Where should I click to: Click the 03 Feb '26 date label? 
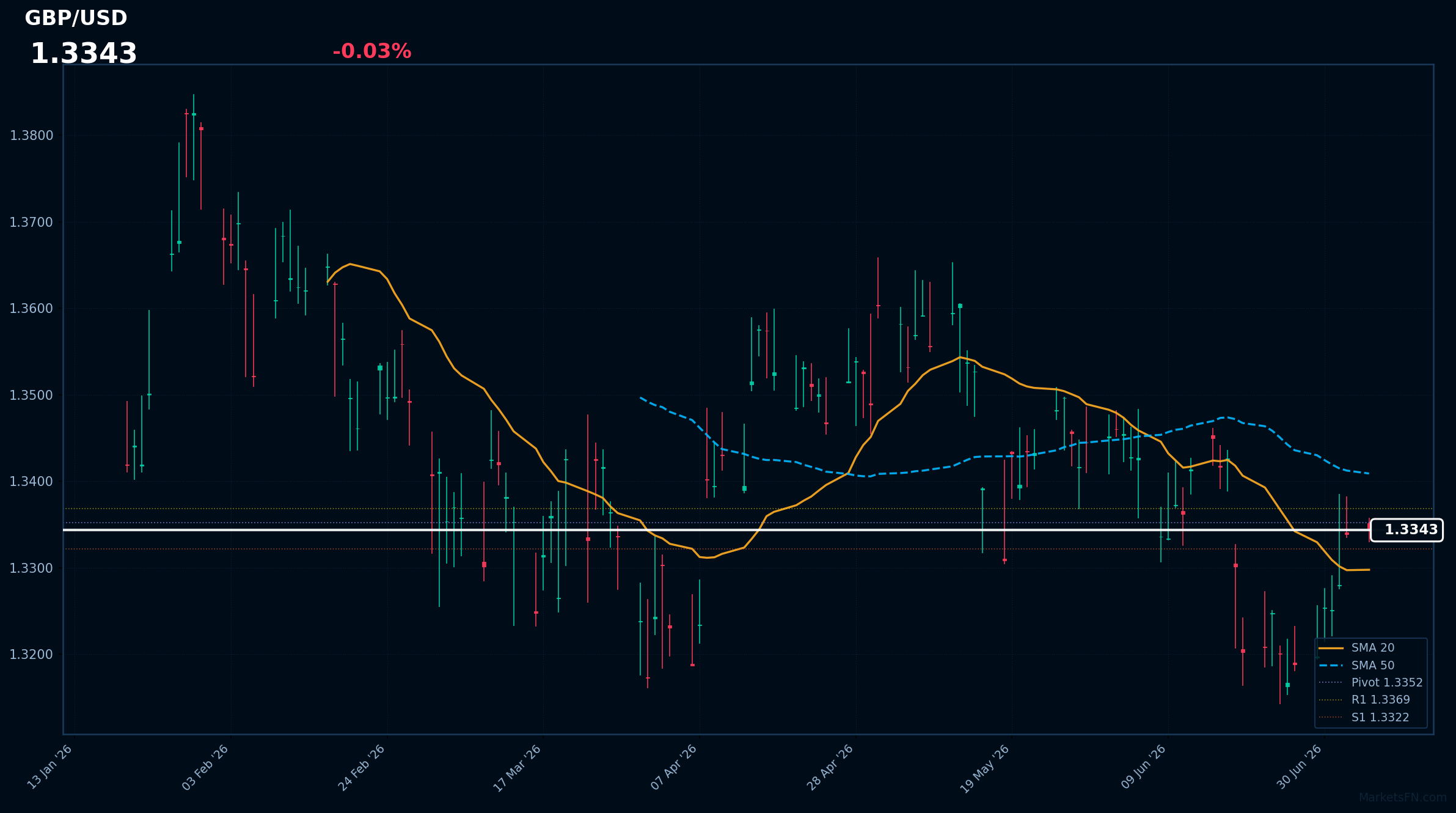(206, 768)
